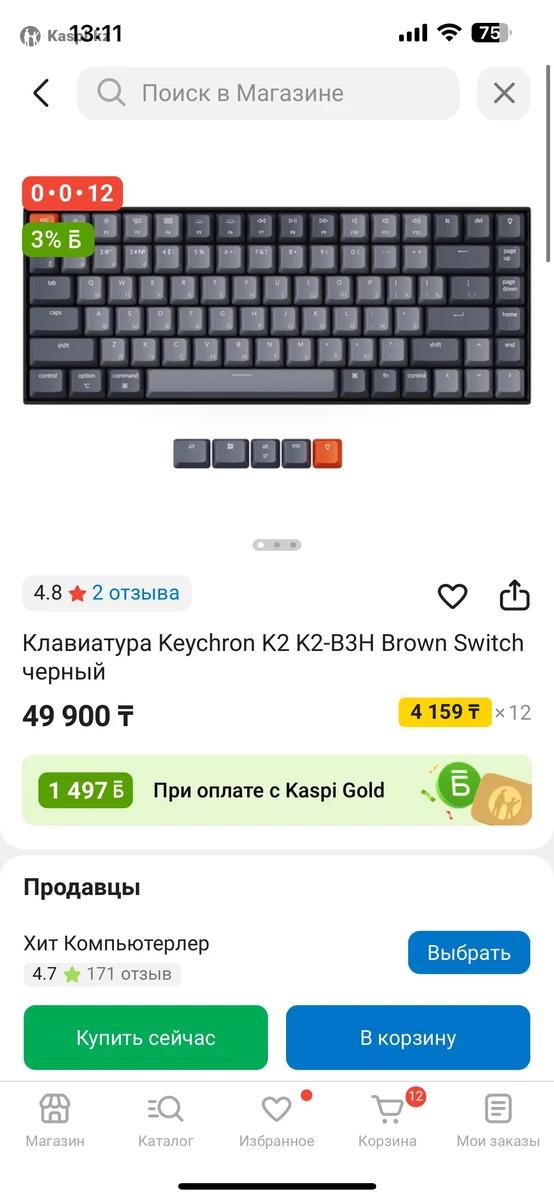554x1200 pixels.
Task: Tap the back arrow icon
Action: point(41,93)
